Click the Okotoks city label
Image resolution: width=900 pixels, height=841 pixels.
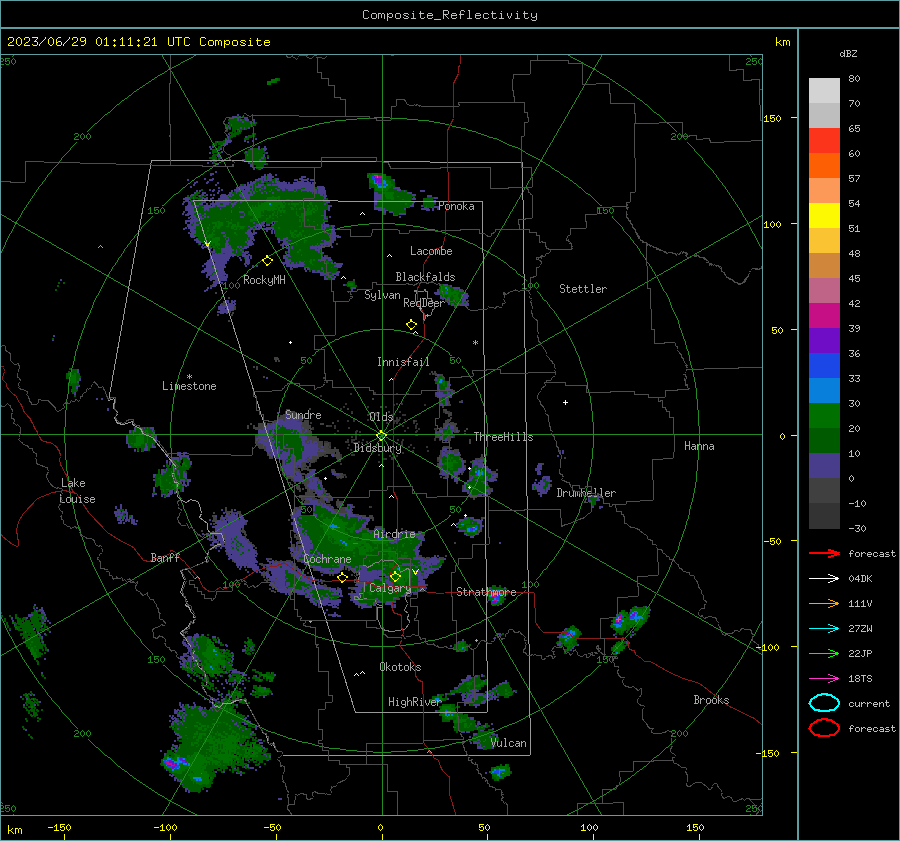(400, 667)
